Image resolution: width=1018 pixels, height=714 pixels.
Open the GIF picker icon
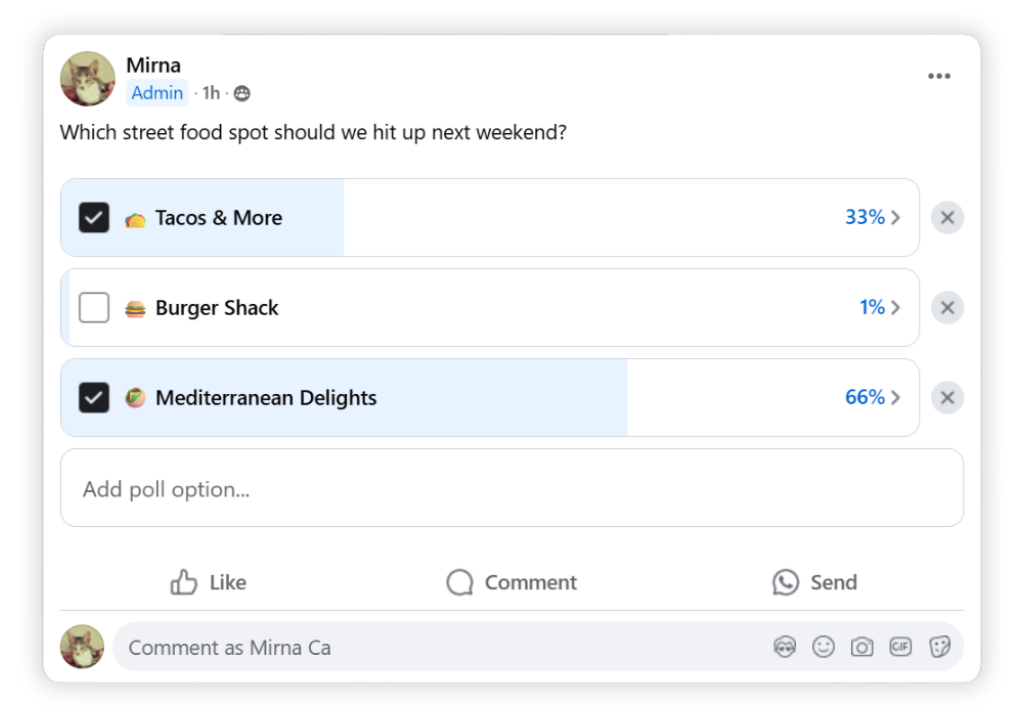tap(899, 647)
